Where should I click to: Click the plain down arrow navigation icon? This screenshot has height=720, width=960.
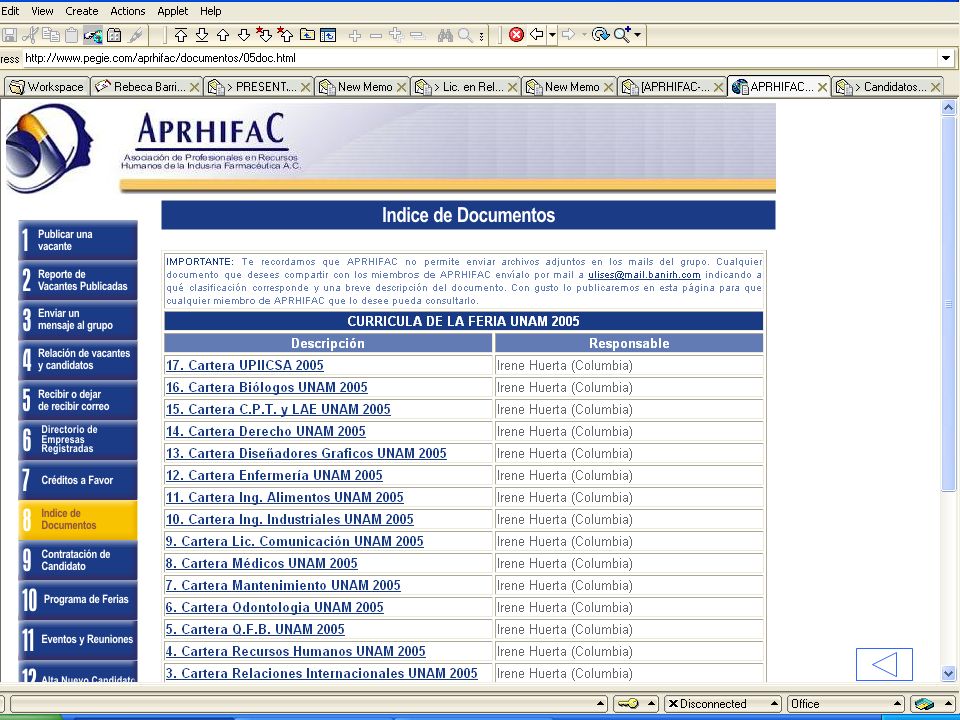click(x=244, y=35)
